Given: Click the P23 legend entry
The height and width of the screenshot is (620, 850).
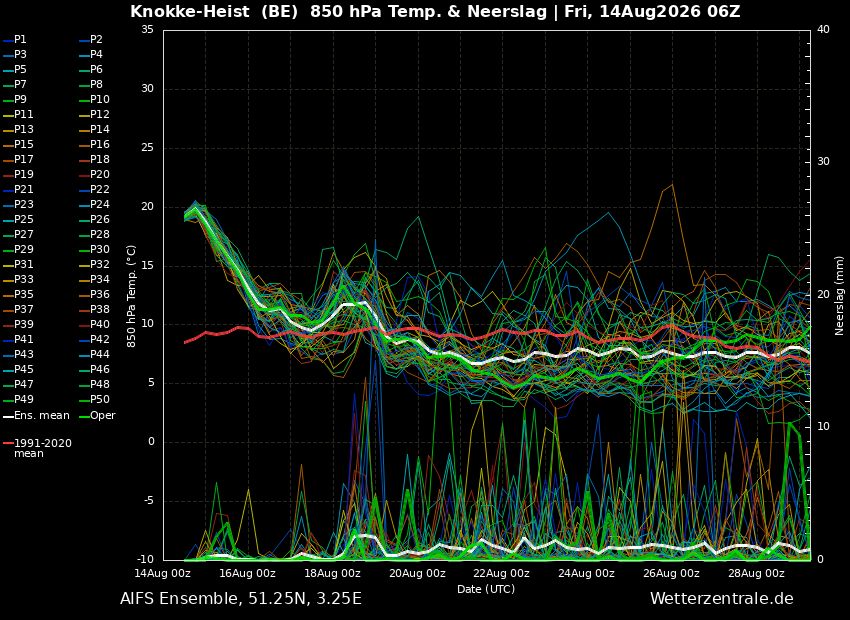Looking at the screenshot, I should click(x=18, y=204).
